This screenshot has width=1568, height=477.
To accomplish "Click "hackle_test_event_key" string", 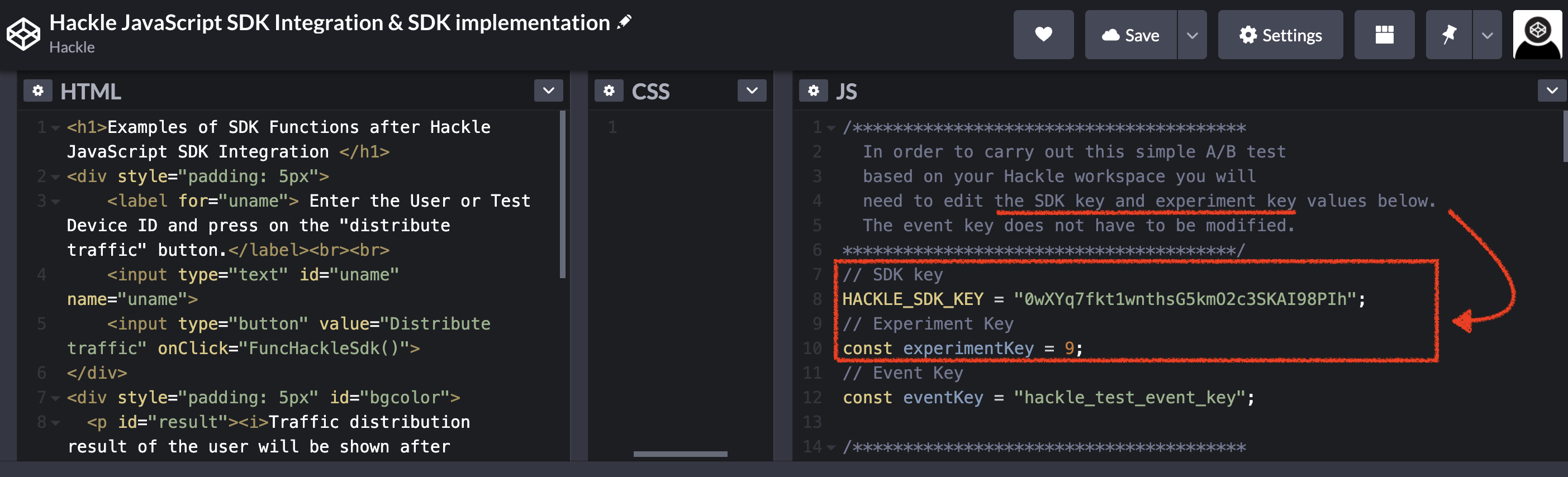I will pyautogui.click(x=1129, y=398).
